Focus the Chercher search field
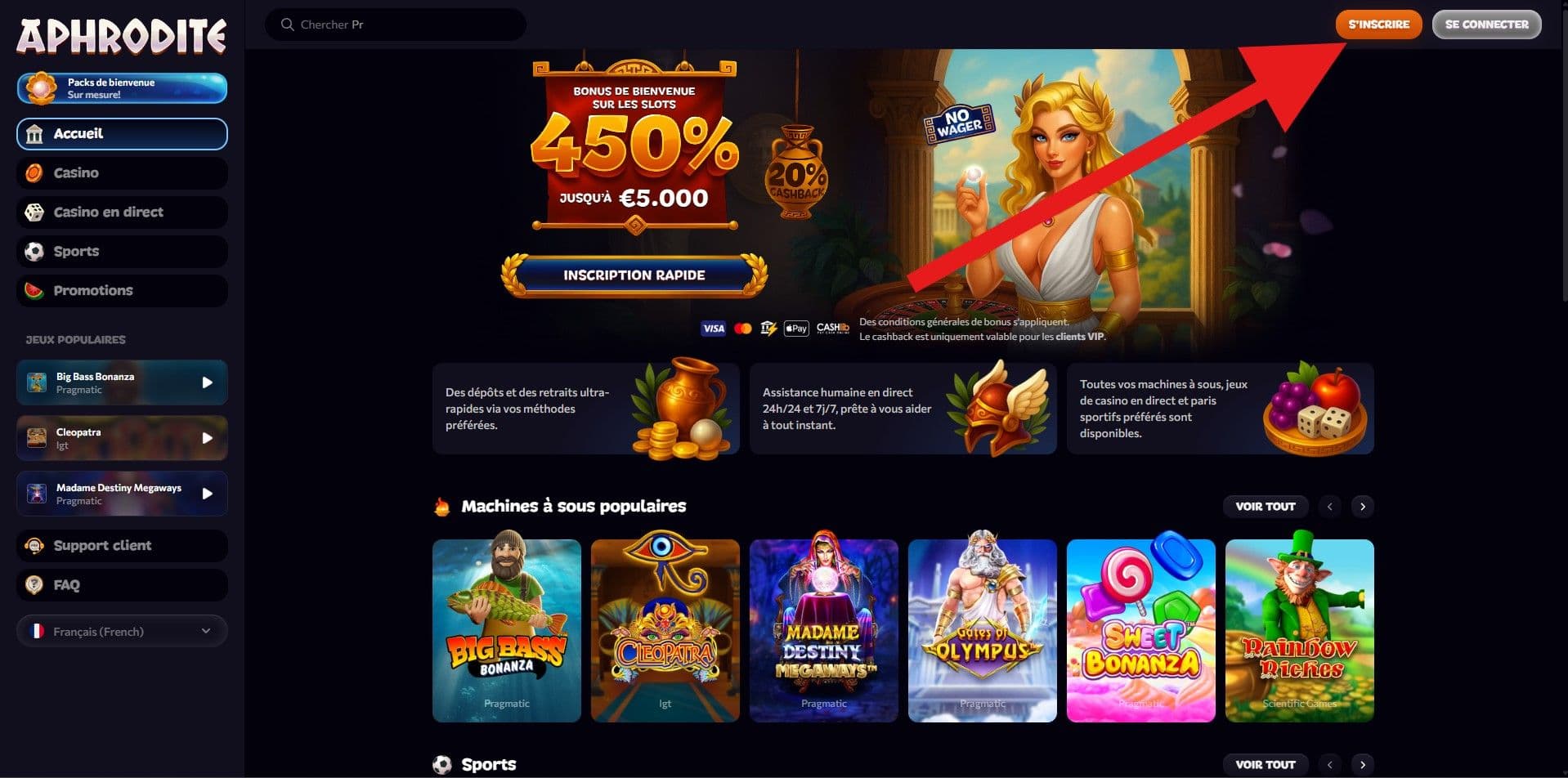Screen dimensions: 1568x778 (x=396, y=25)
